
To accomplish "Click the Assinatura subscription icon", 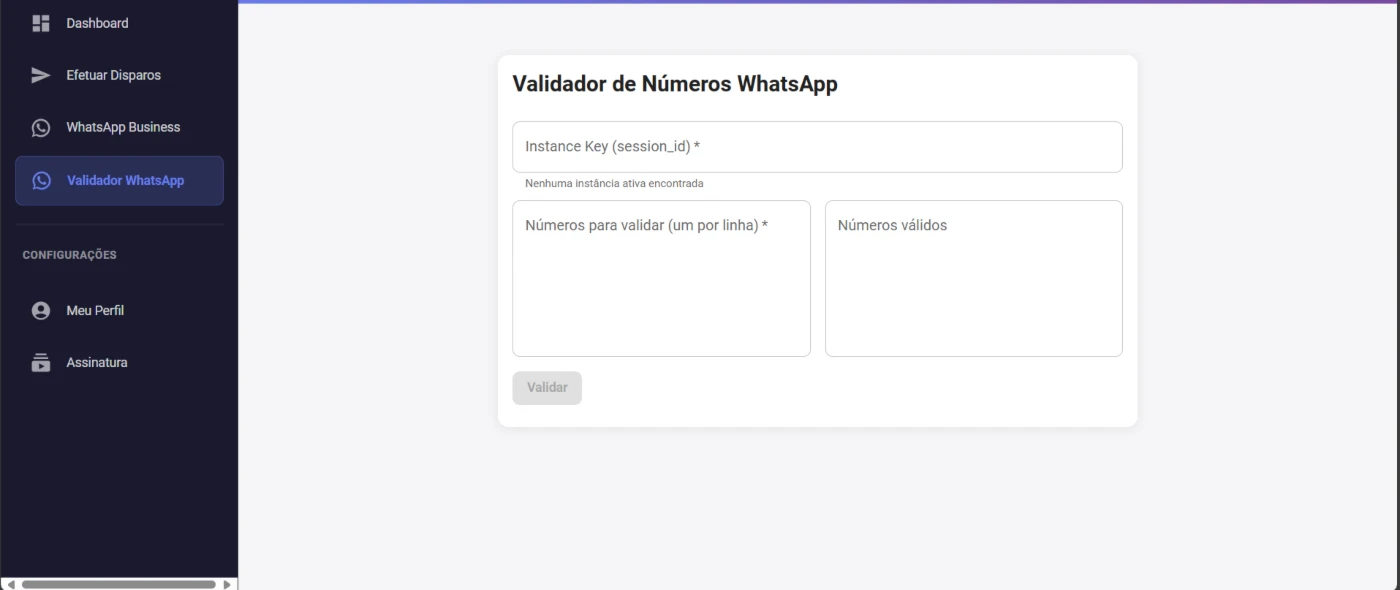I will pyautogui.click(x=41, y=363).
